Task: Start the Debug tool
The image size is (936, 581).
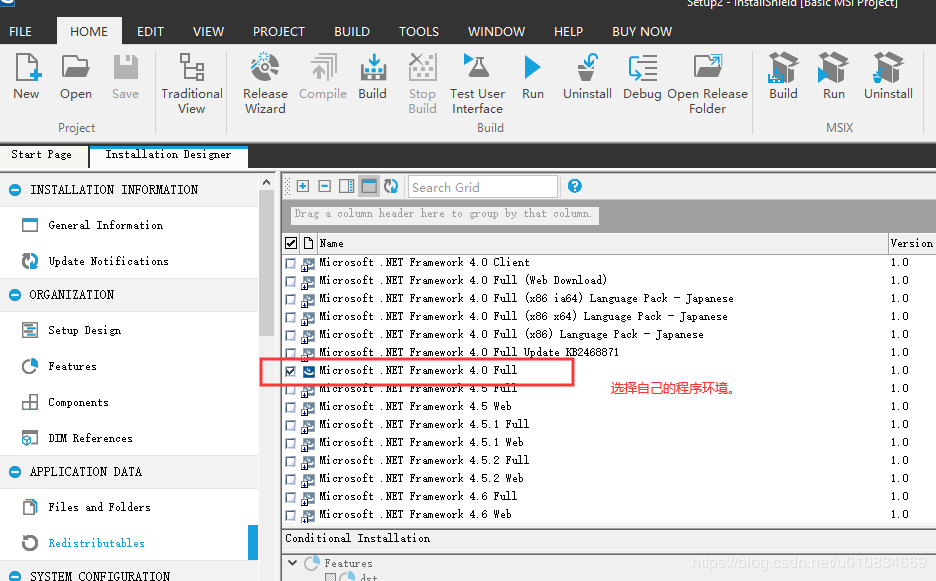Action: 642,76
